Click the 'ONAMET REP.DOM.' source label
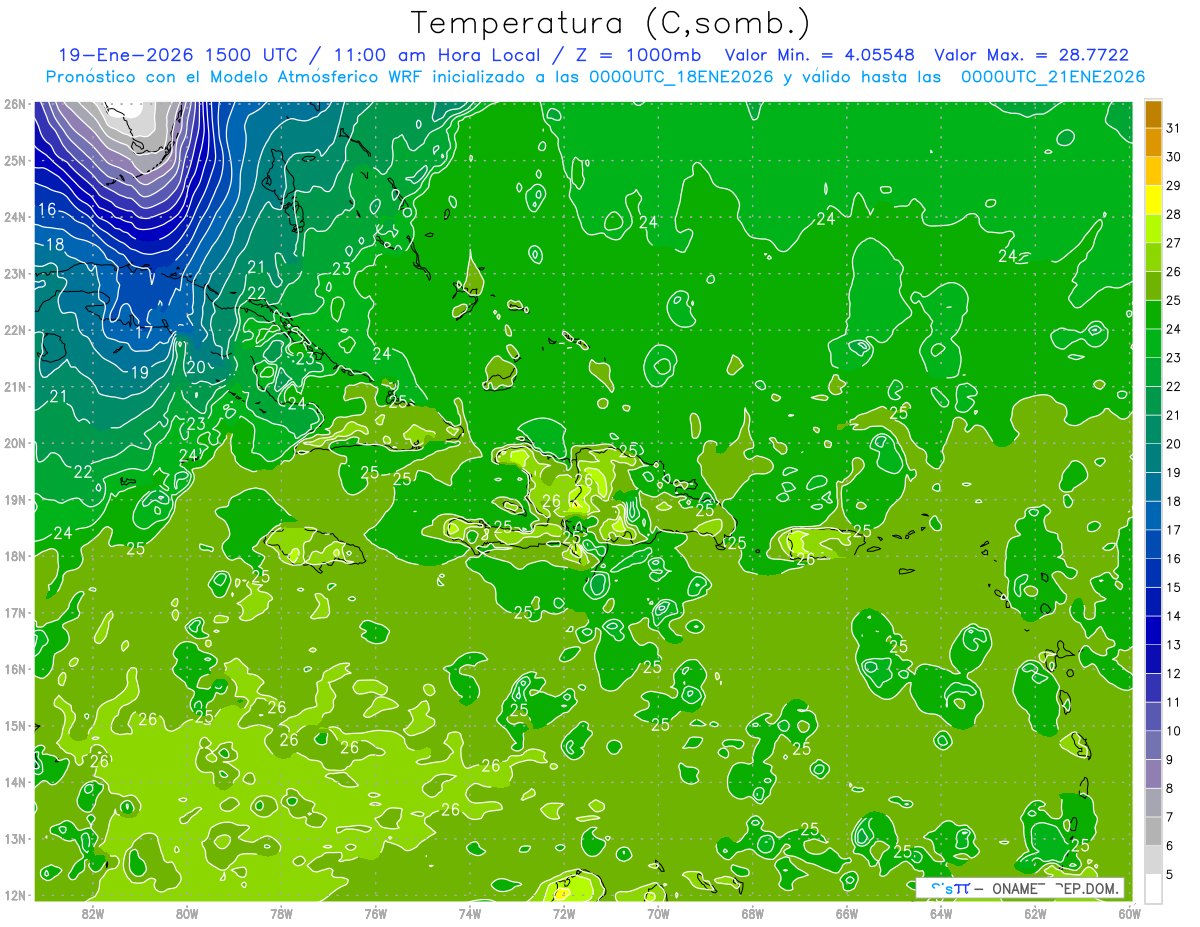 pyautogui.click(x=1054, y=888)
